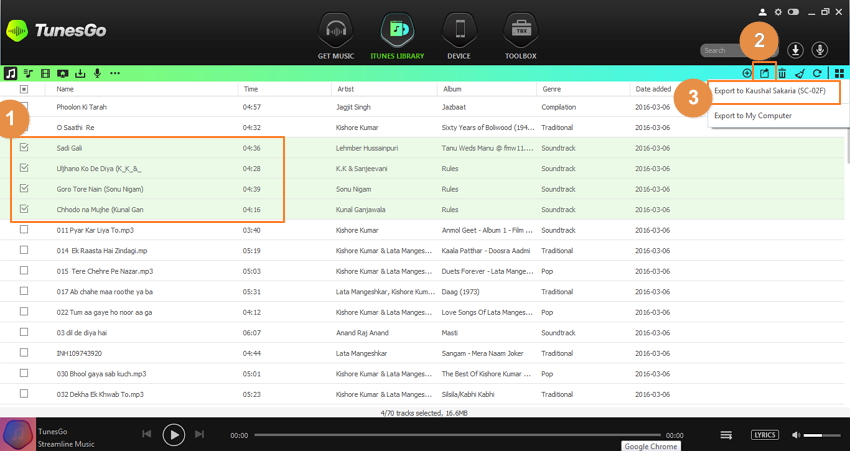Click the playback progress bar
Viewport: 850px width, 451px height.
pyautogui.click(x=458, y=435)
